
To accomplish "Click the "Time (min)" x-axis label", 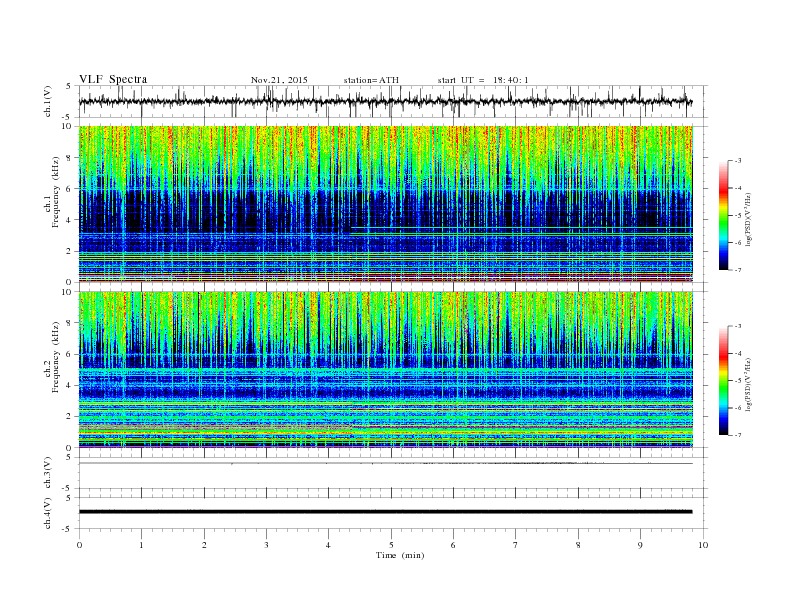I will 400,555.
